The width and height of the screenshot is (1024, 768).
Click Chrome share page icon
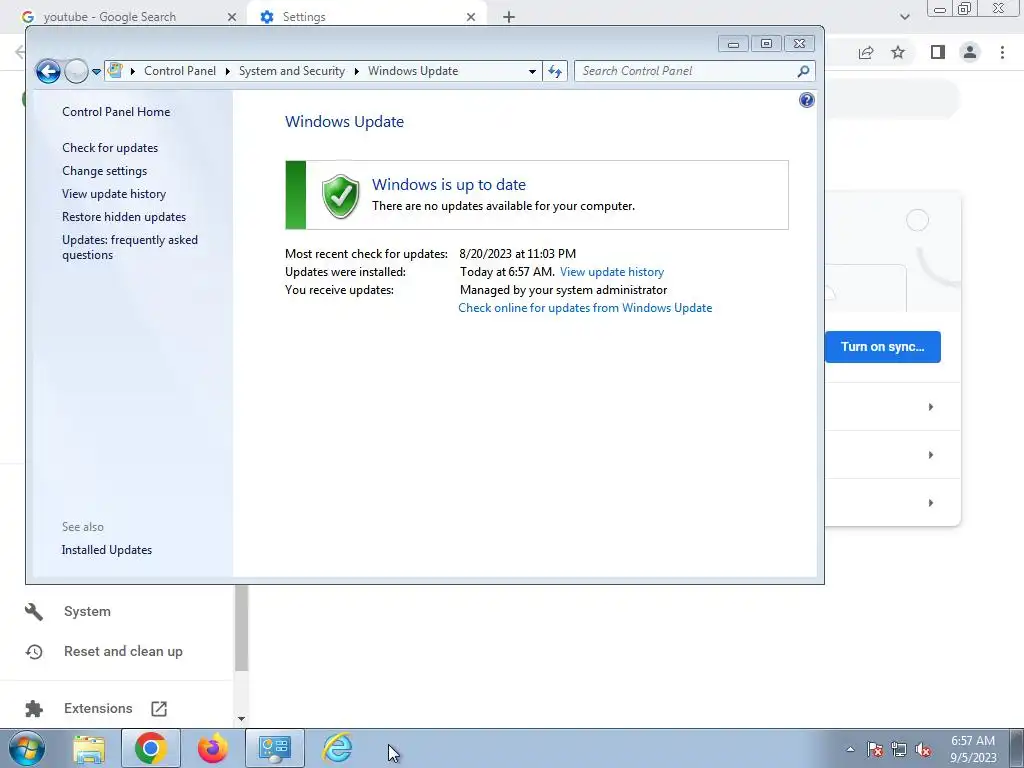click(866, 52)
